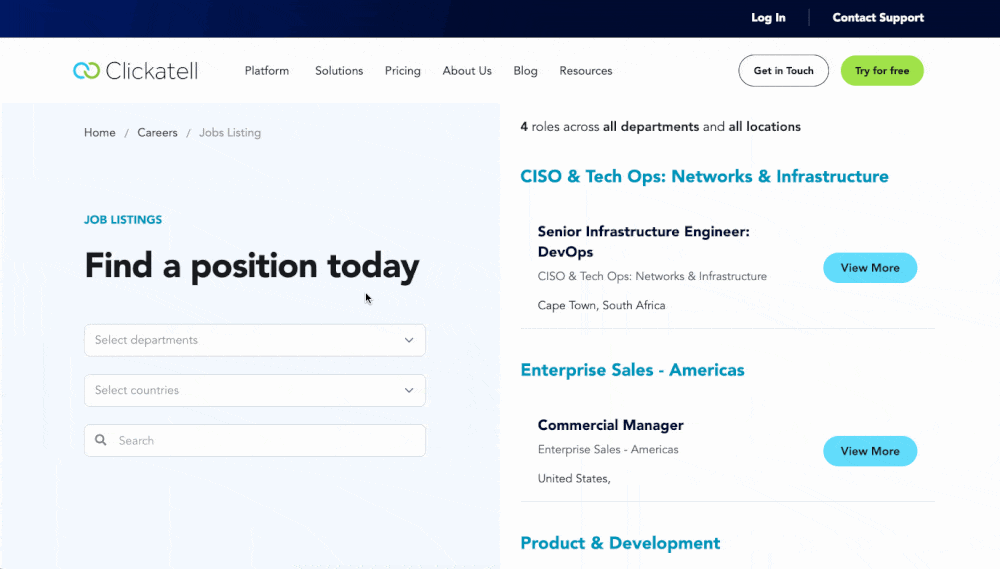The height and width of the screenshot is (569, 1000).
Task: Click the CISO & Tech Ops department heading
Action: click(x=704, y=177)
